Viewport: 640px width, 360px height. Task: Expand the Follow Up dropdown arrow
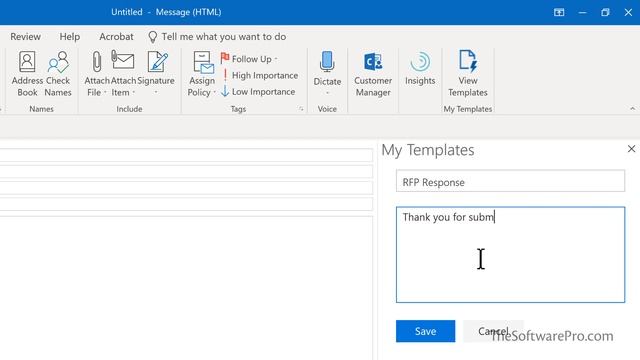(x=276, y=59)
